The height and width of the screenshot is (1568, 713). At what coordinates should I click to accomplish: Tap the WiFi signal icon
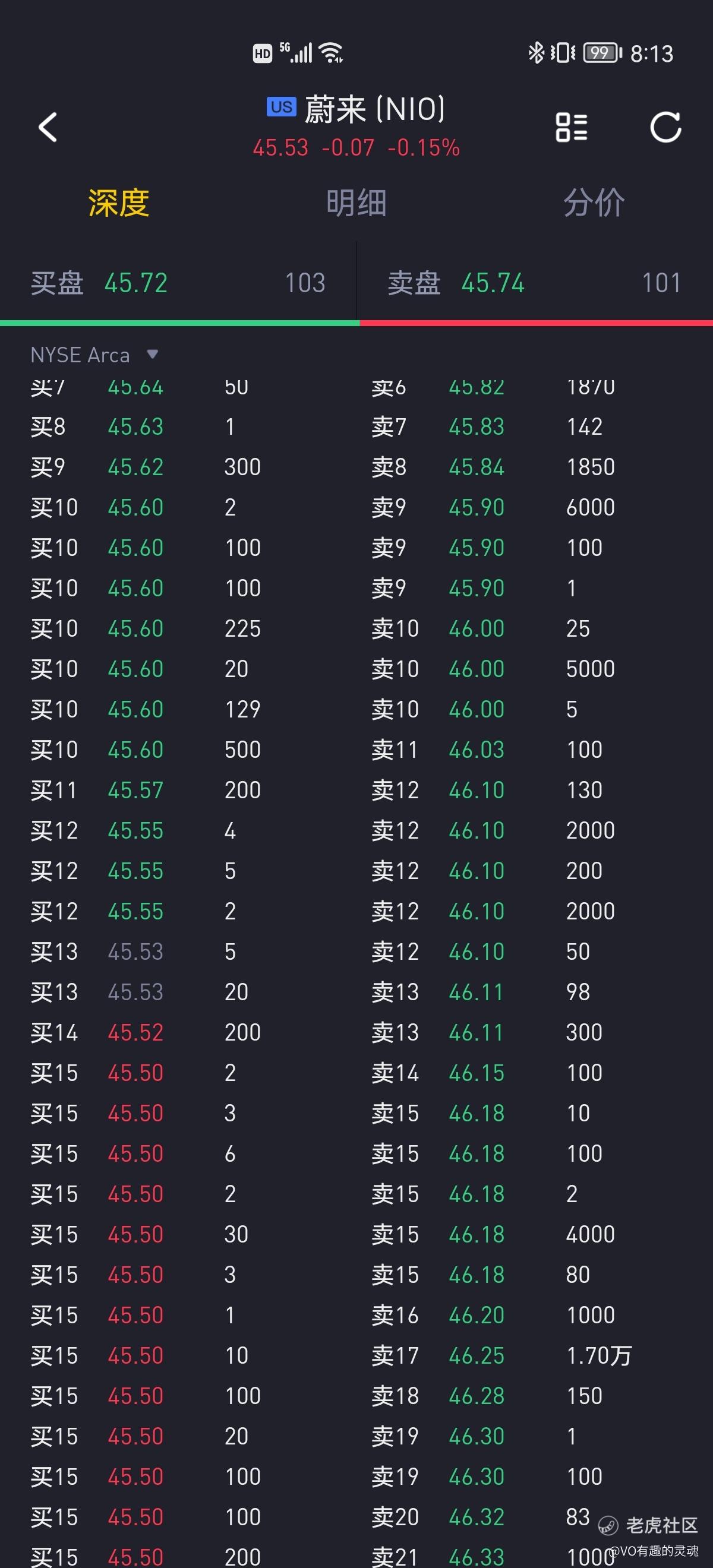[331, 53]
